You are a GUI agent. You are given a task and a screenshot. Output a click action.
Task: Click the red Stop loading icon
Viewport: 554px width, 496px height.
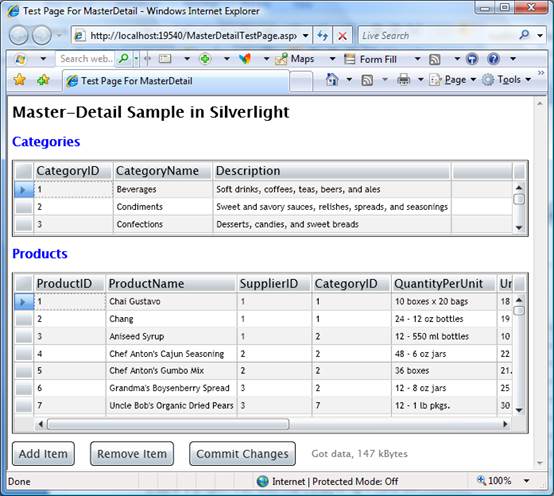coord(342,36)
